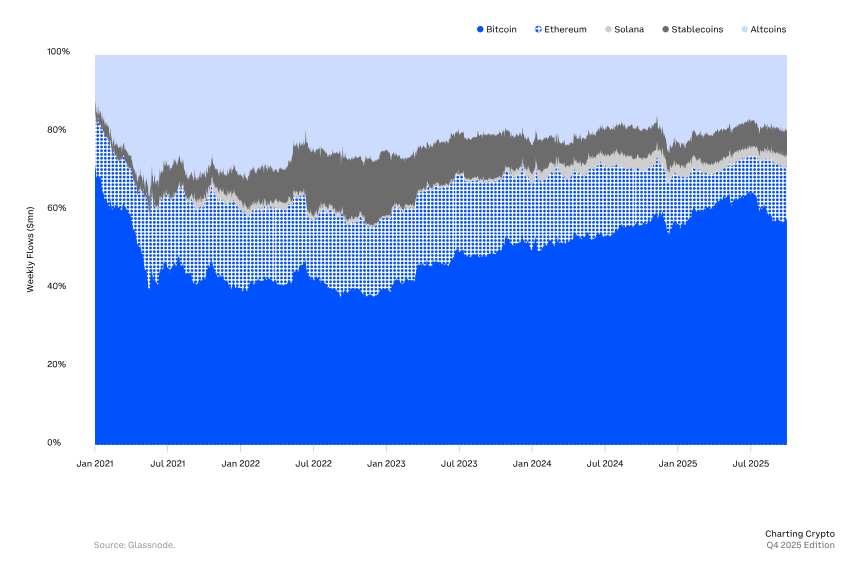
Task: Click the Altcoins light blue legend dot
Action: (x=743, y=30)
